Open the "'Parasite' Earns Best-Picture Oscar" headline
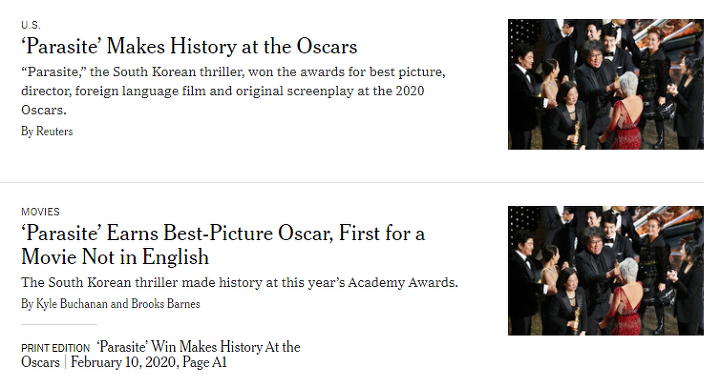The width and height of the screenshot is (720, 387). (x=223, y=245)
